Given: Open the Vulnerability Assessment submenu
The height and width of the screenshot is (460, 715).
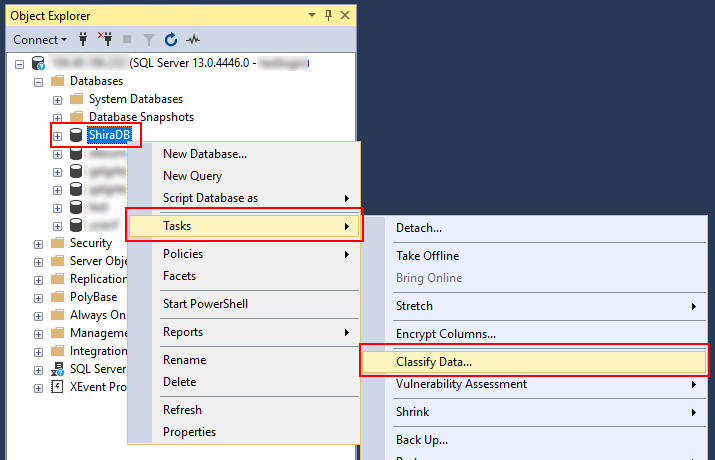Looking at the screenshot, I should click(x=461, y=384).
